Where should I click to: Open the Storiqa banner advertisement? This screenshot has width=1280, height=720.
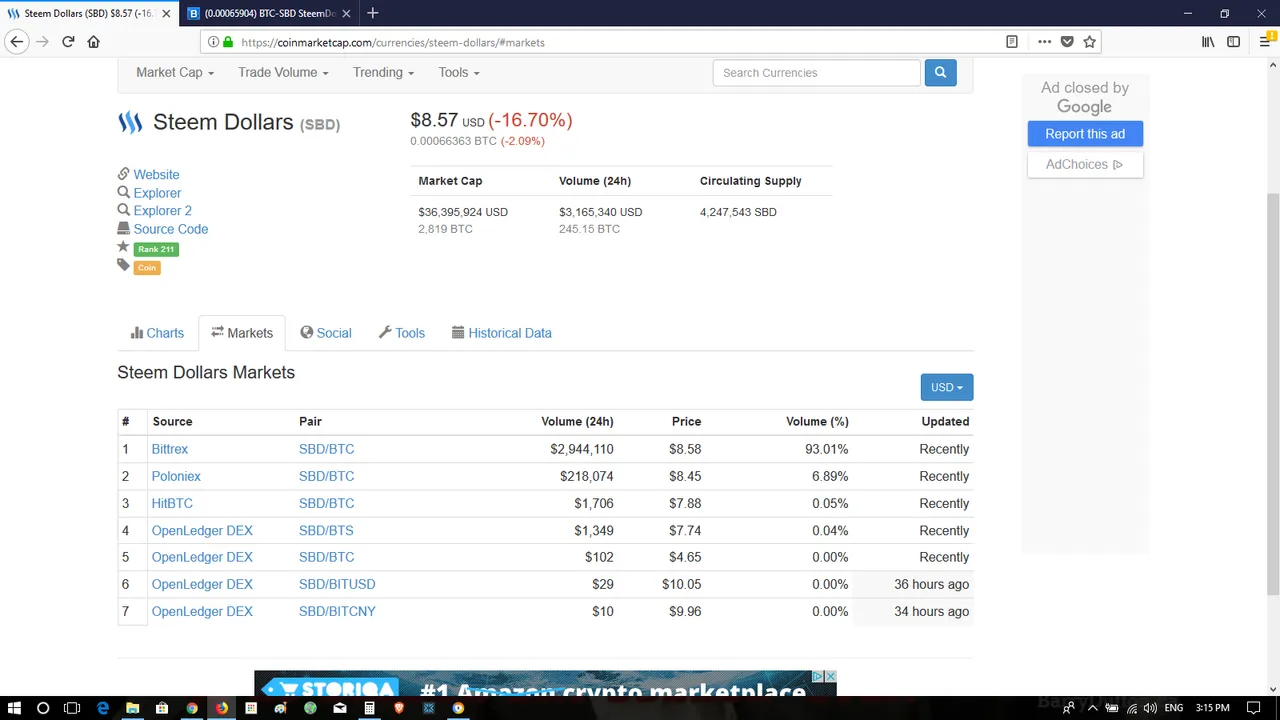pos(545,684)
